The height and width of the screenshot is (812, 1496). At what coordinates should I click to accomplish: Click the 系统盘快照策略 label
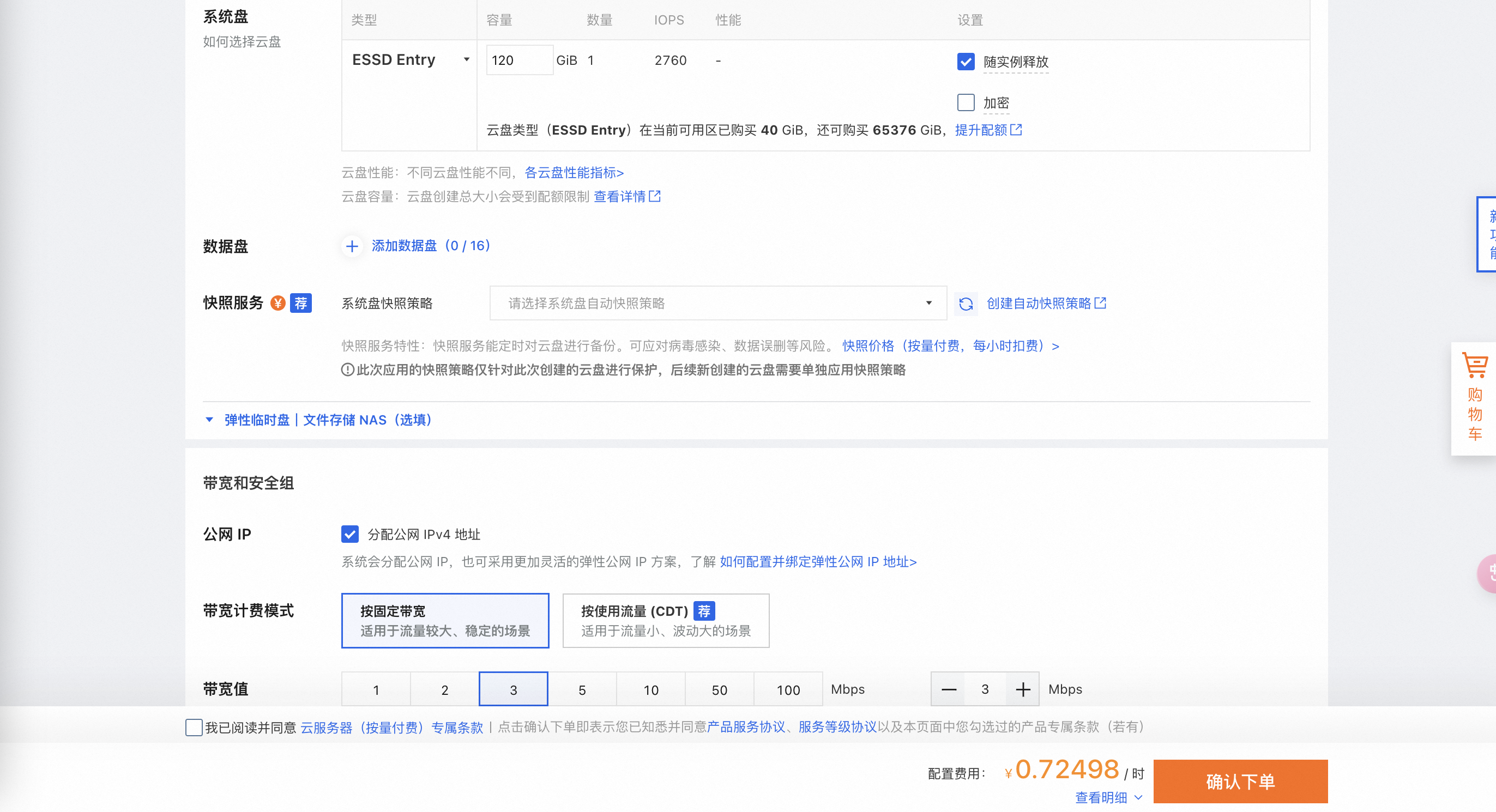(387, 303)
